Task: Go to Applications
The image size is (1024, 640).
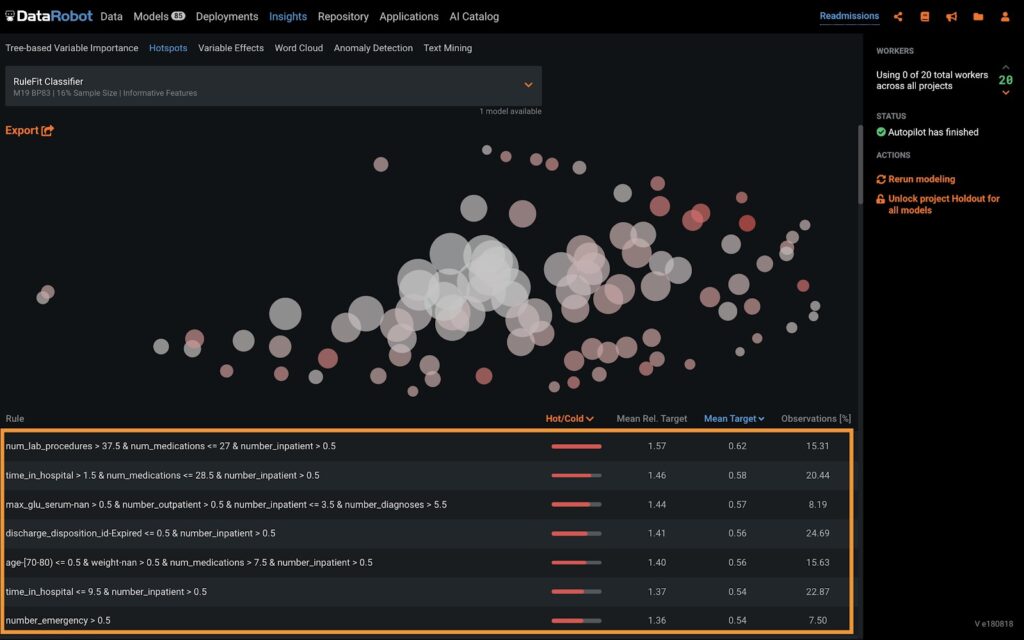Action: (409, 16)
